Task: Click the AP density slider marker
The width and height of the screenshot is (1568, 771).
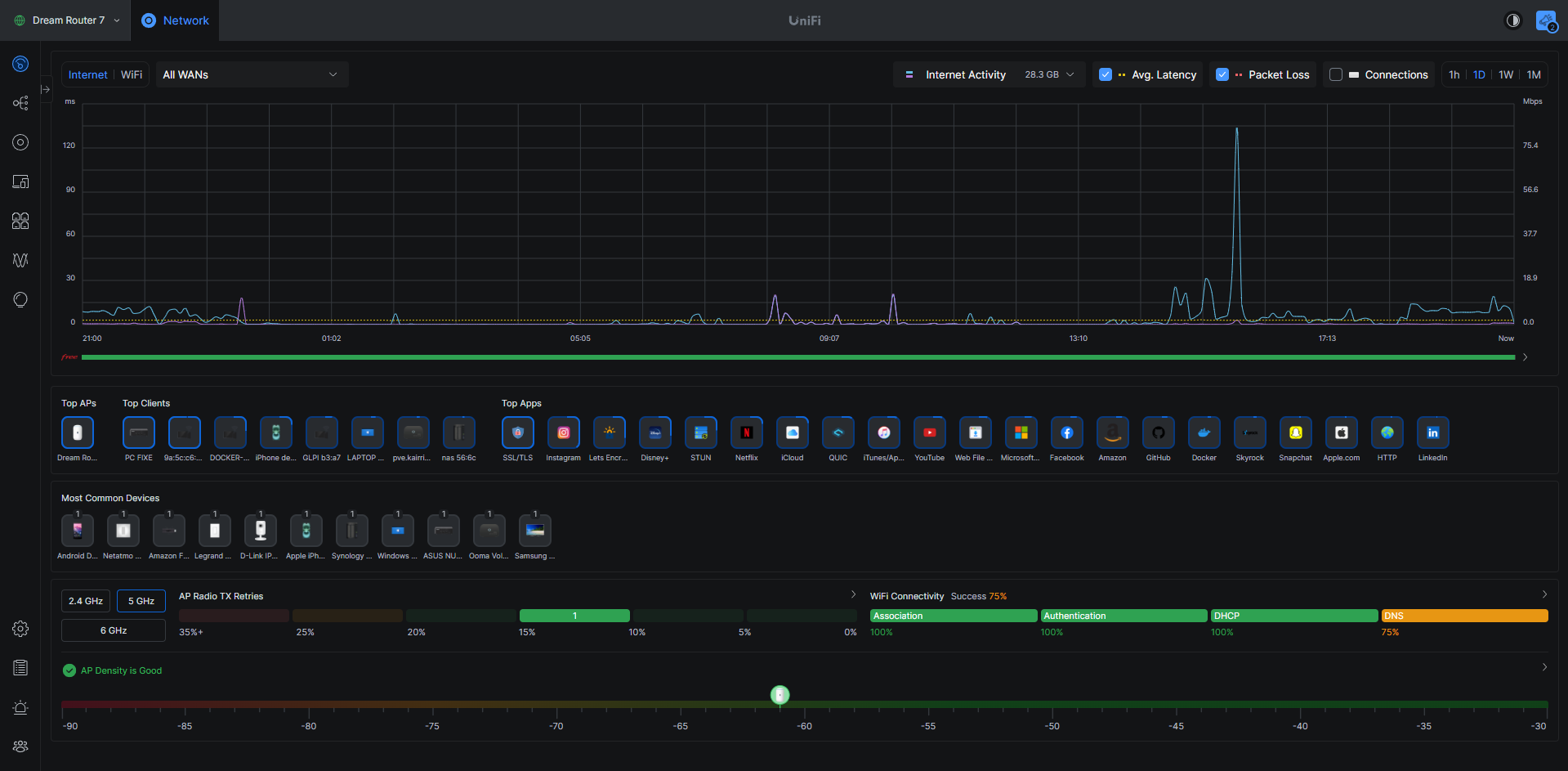Action: 780,695
